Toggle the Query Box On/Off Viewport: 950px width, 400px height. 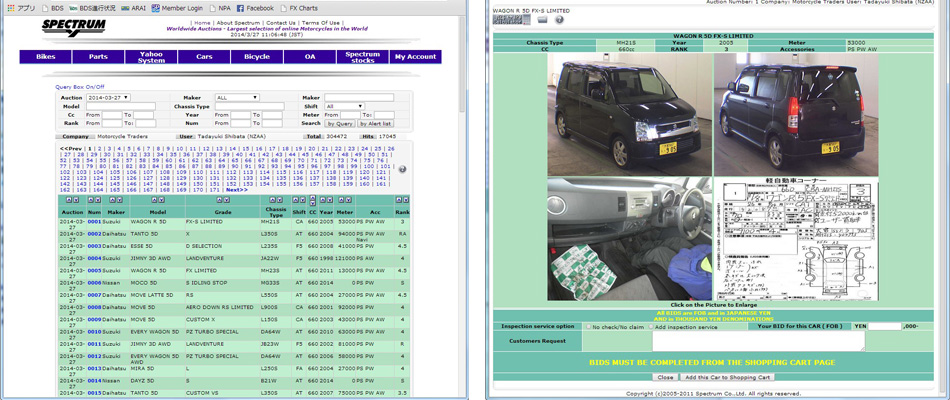pyautogui.click(x=79, y=87)
